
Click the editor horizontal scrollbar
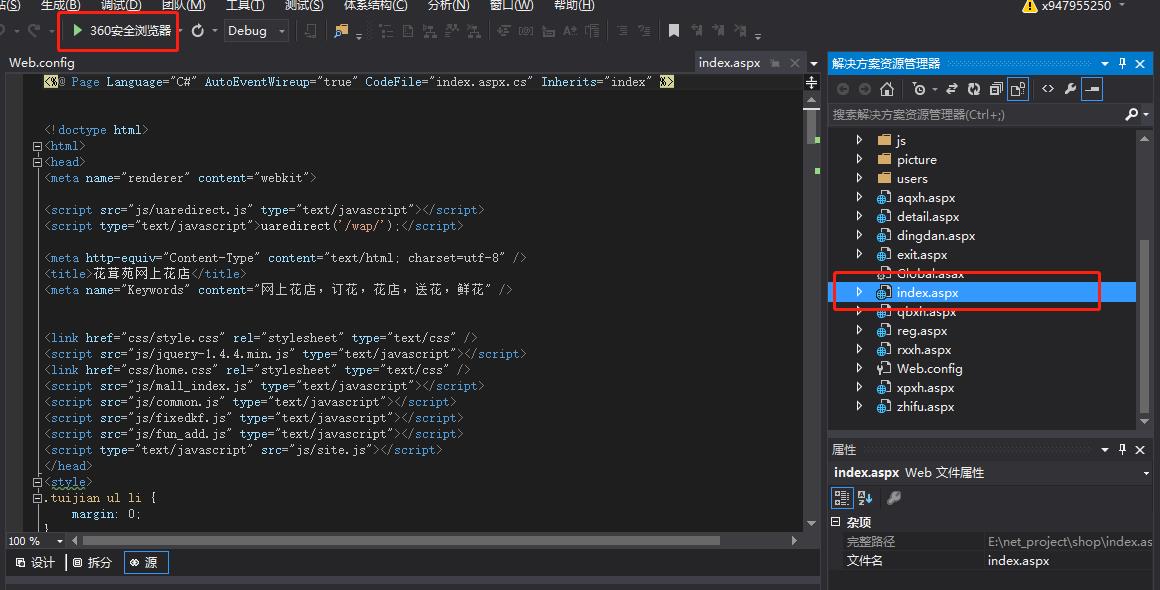[x=401, y=540]
